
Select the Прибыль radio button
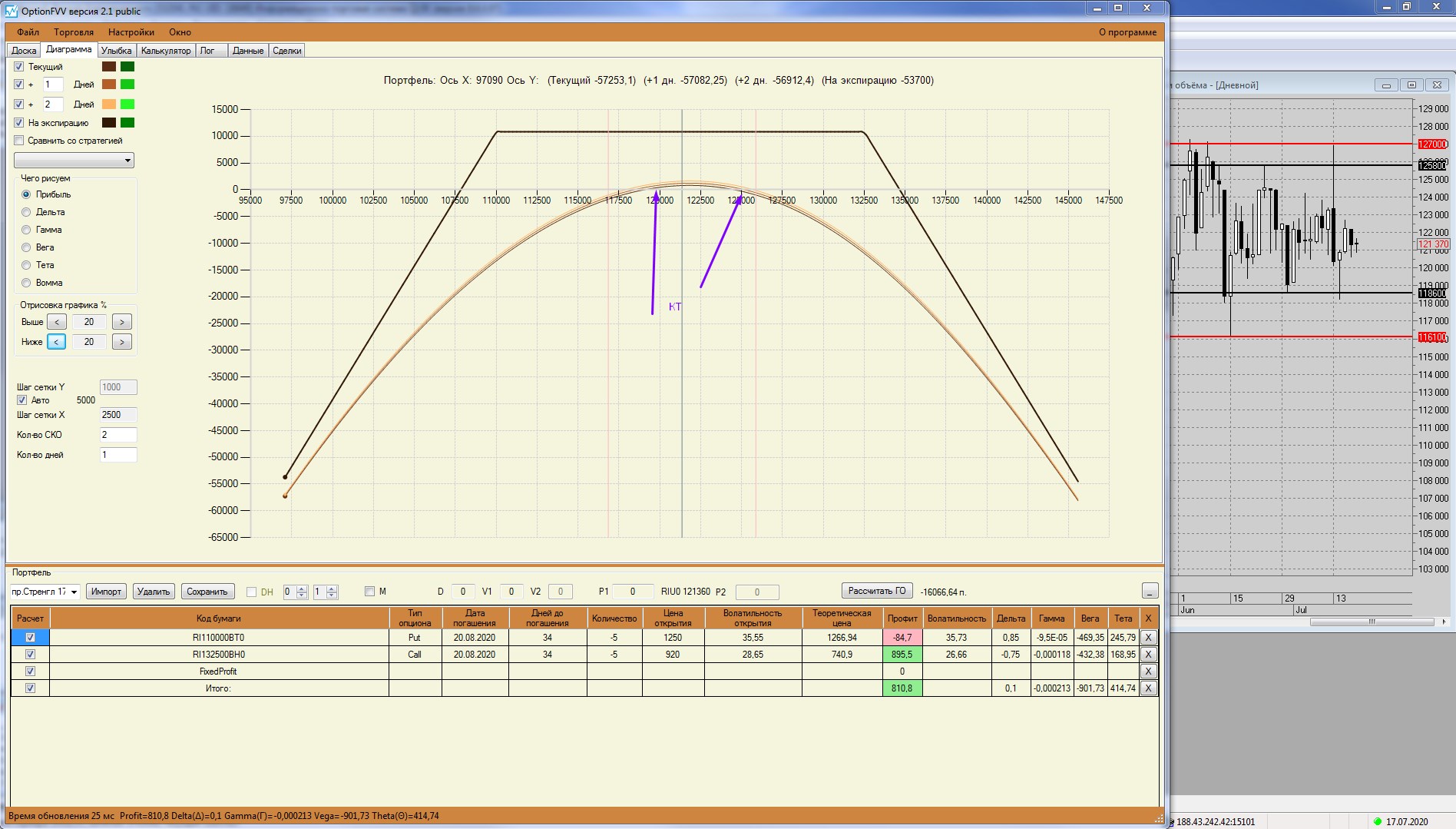pyautogui.click(x=26, y=194)
